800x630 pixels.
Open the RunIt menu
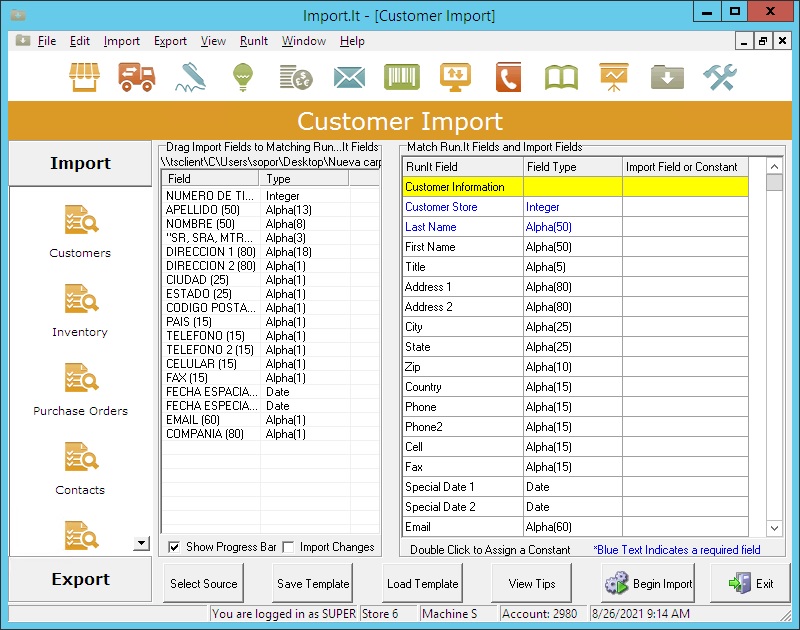click(254, 41)
